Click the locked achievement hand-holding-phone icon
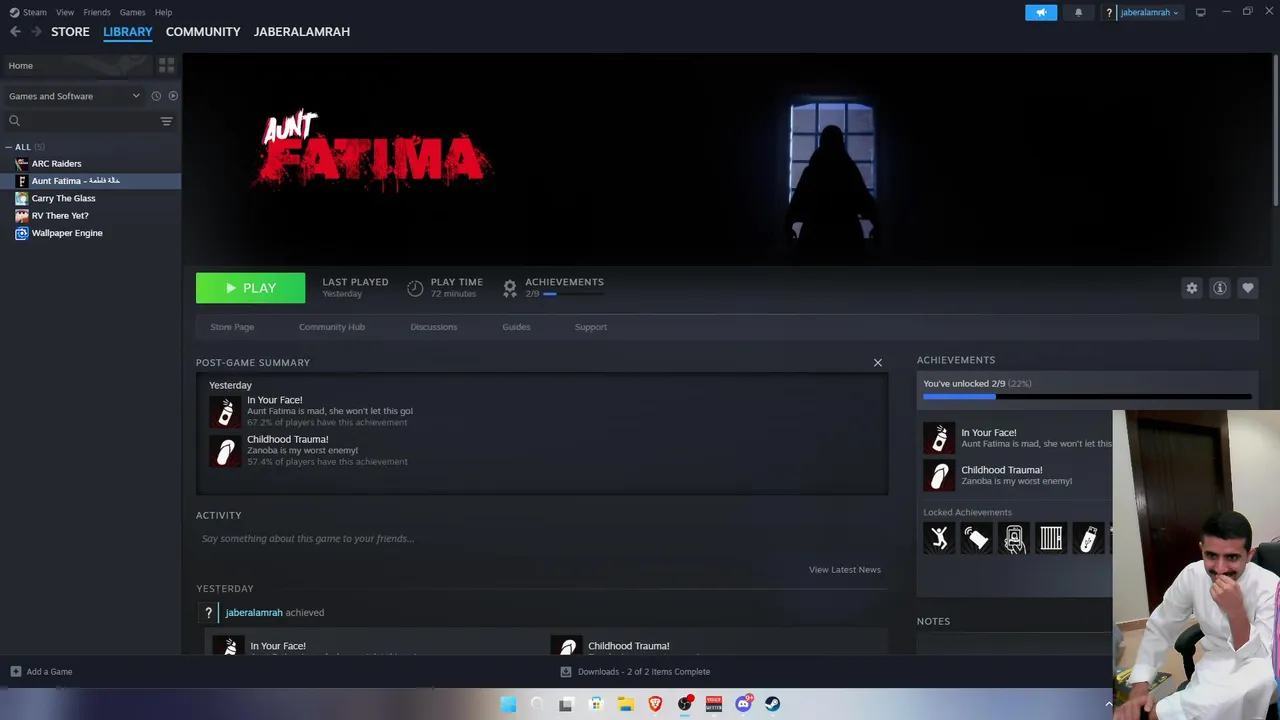 1014,538
